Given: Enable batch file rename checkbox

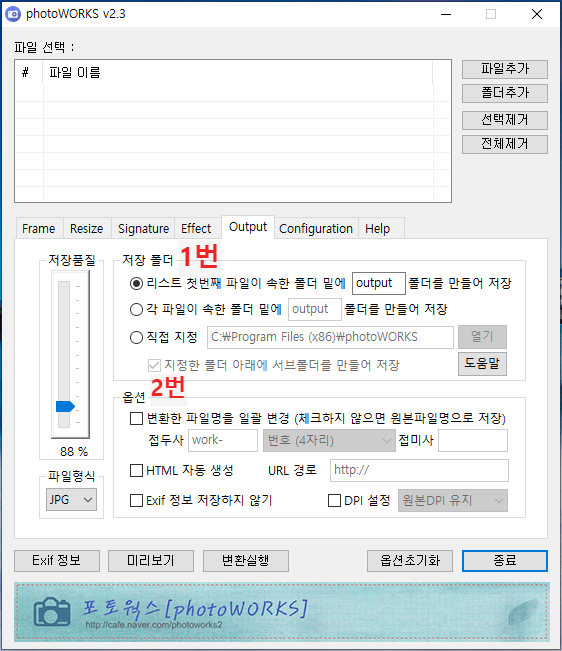Looking at the screenshot, I should click(136, 418).
